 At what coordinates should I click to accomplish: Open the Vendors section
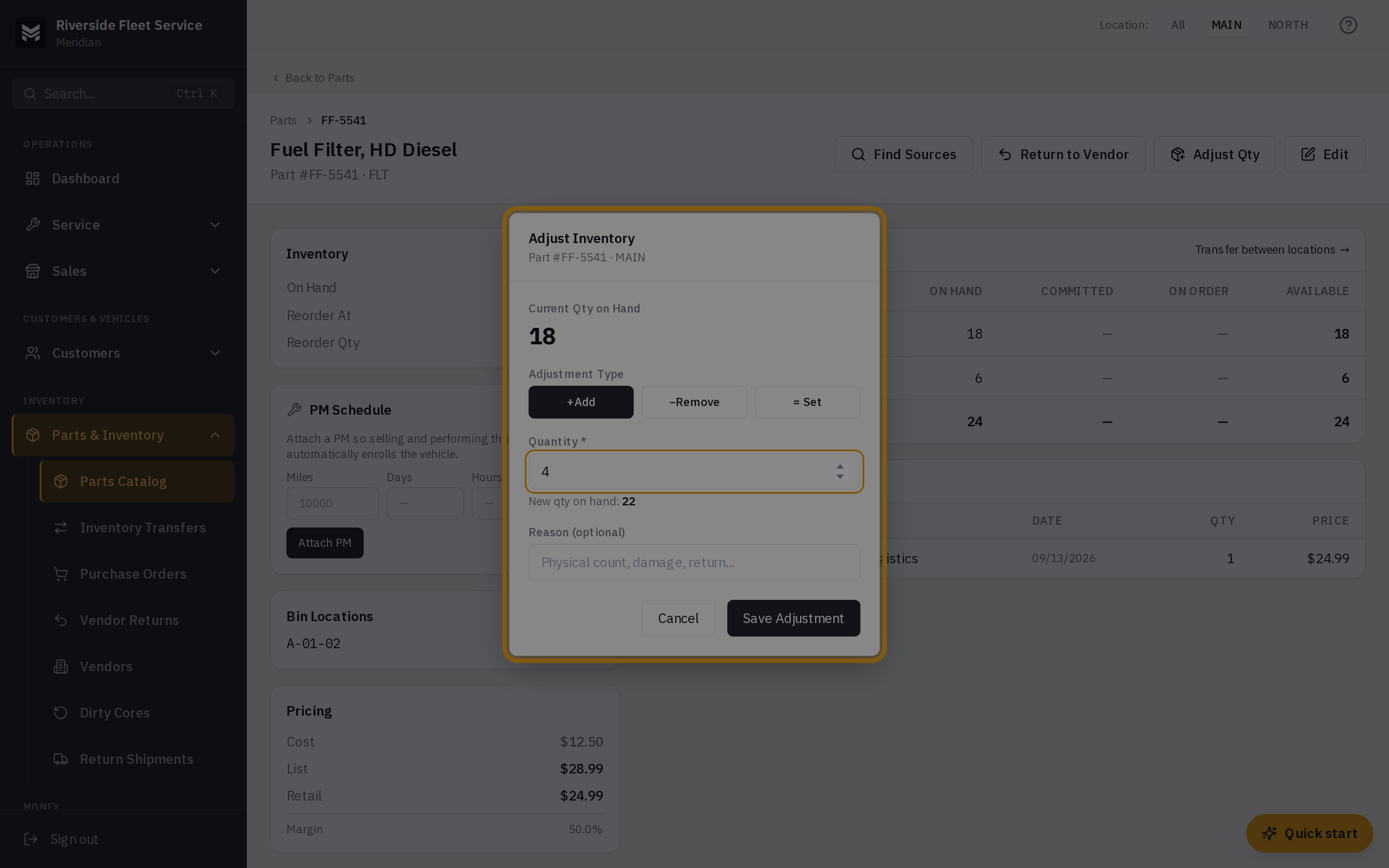[136, 666]
